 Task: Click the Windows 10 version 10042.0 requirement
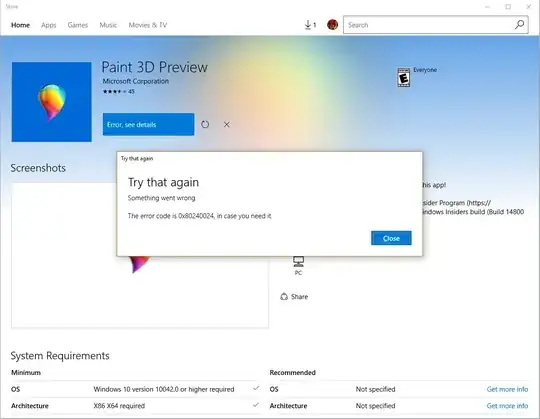[x=164, y=389]
